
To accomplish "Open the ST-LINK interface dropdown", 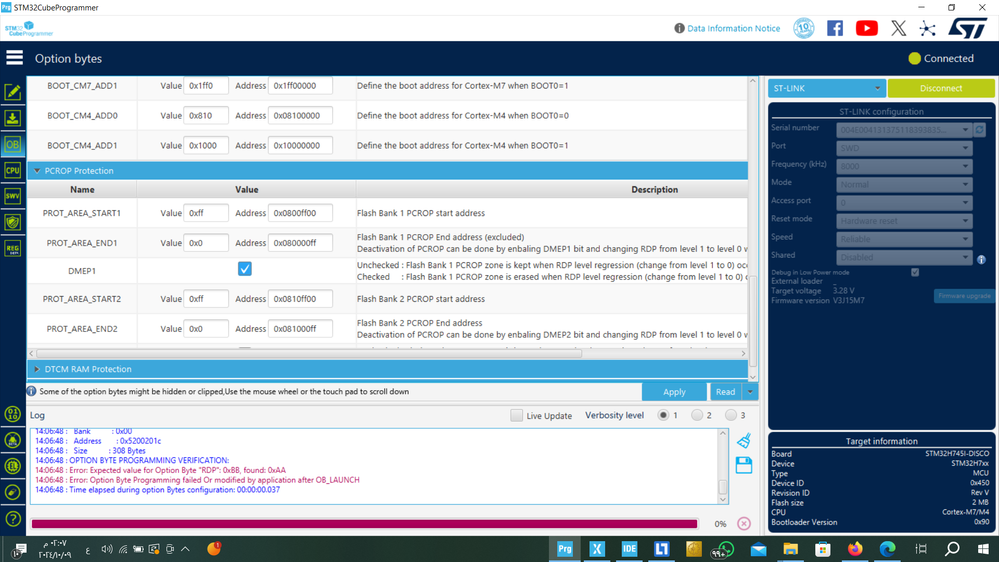I will [826, 88].
